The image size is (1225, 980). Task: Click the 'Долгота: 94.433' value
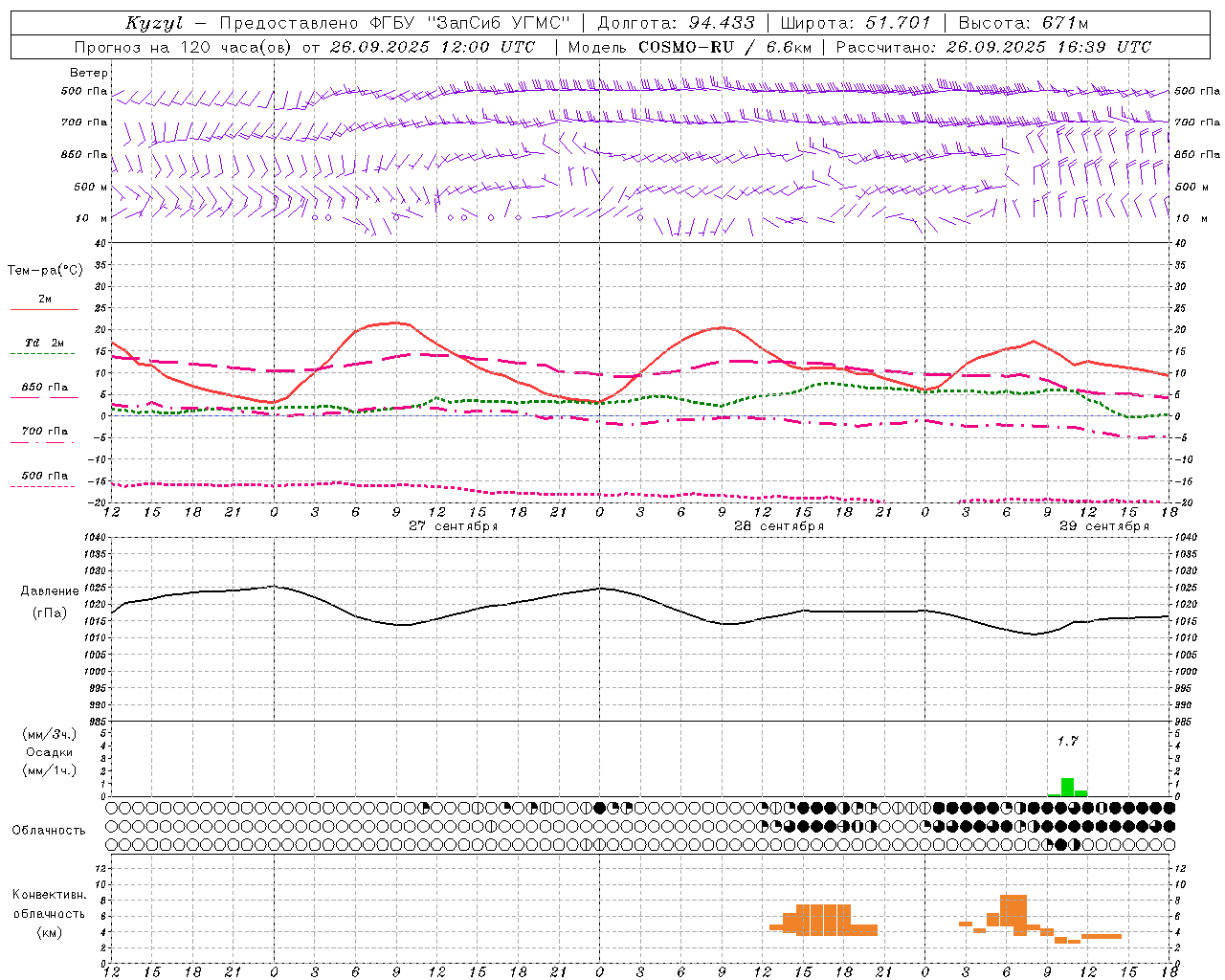point(677,23)
